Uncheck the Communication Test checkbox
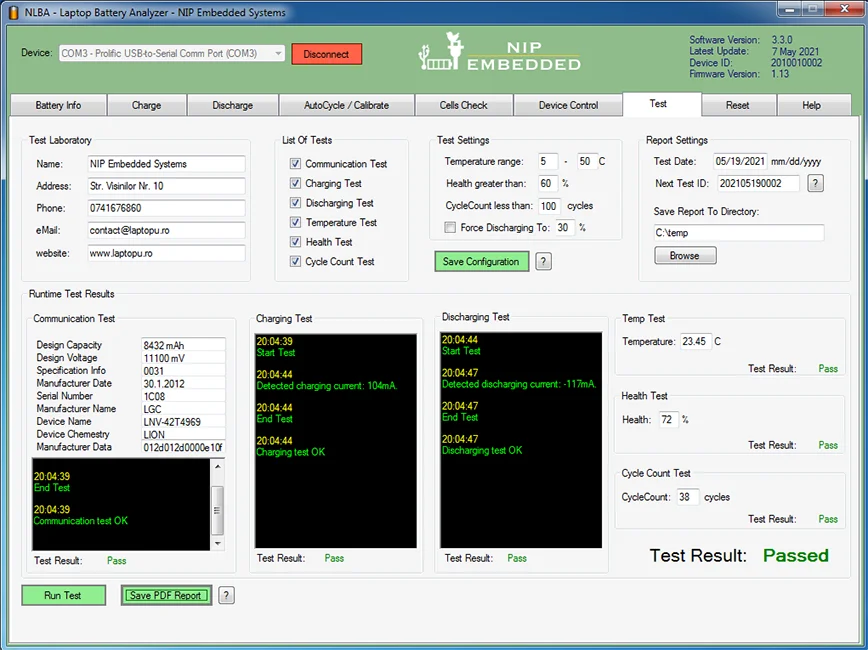 (x=295, y=164)
